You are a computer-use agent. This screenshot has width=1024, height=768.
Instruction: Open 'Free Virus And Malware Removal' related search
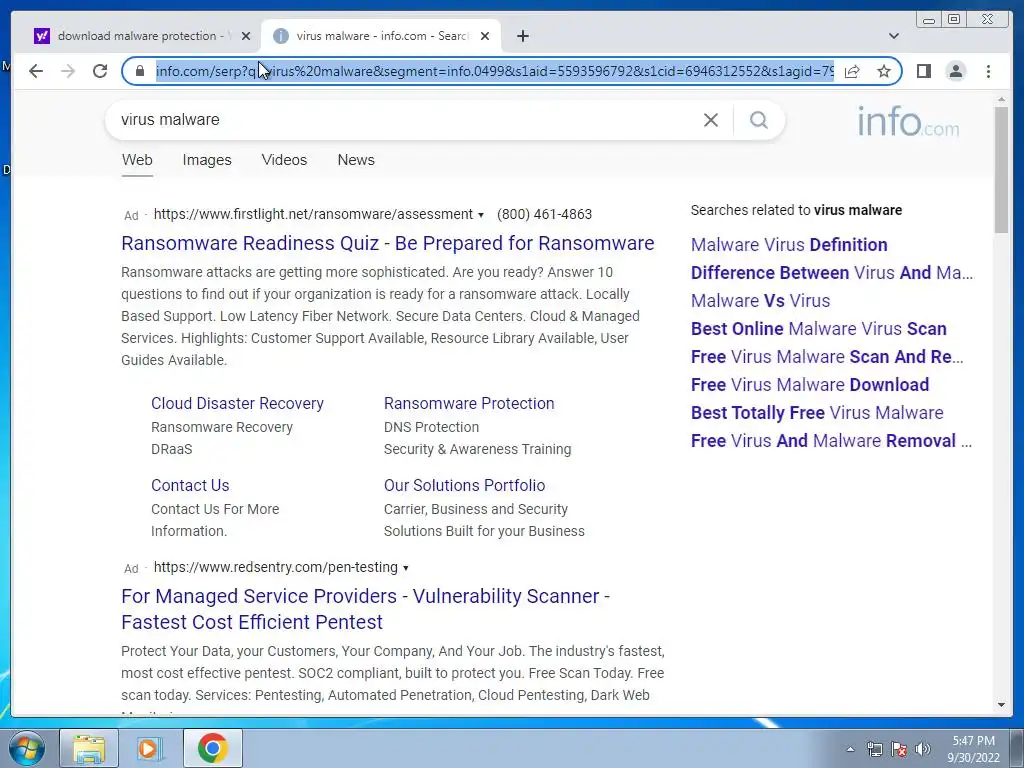pos(831,441)
